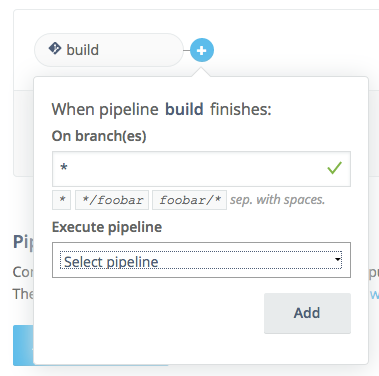Click the bold build name in heading

click(x=184, y=109)
